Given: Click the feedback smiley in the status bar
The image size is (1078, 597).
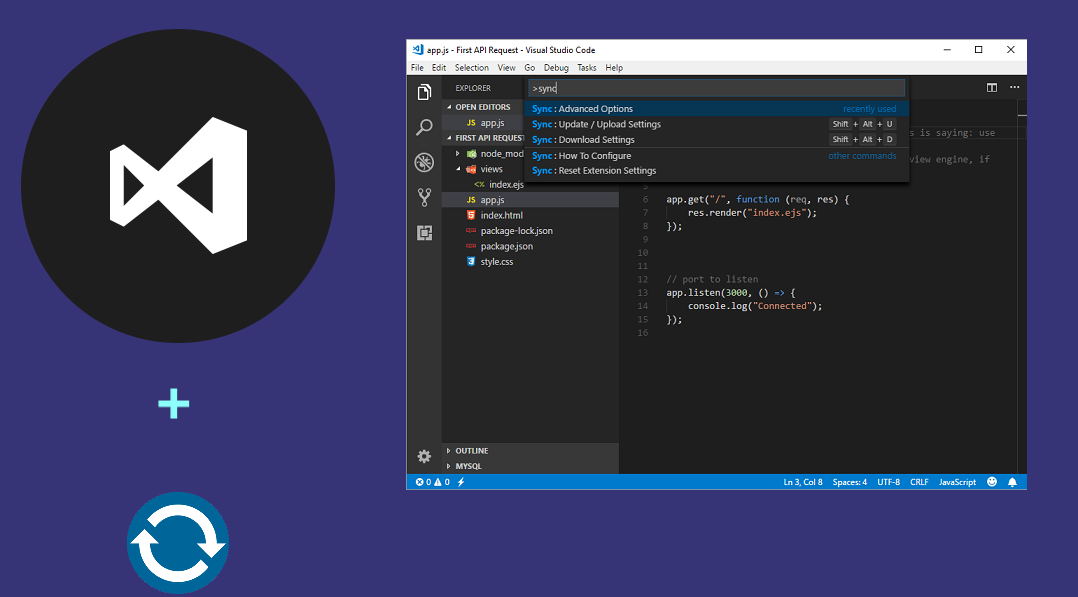Looking at the screenshot, I should click(x=991, y=481).
